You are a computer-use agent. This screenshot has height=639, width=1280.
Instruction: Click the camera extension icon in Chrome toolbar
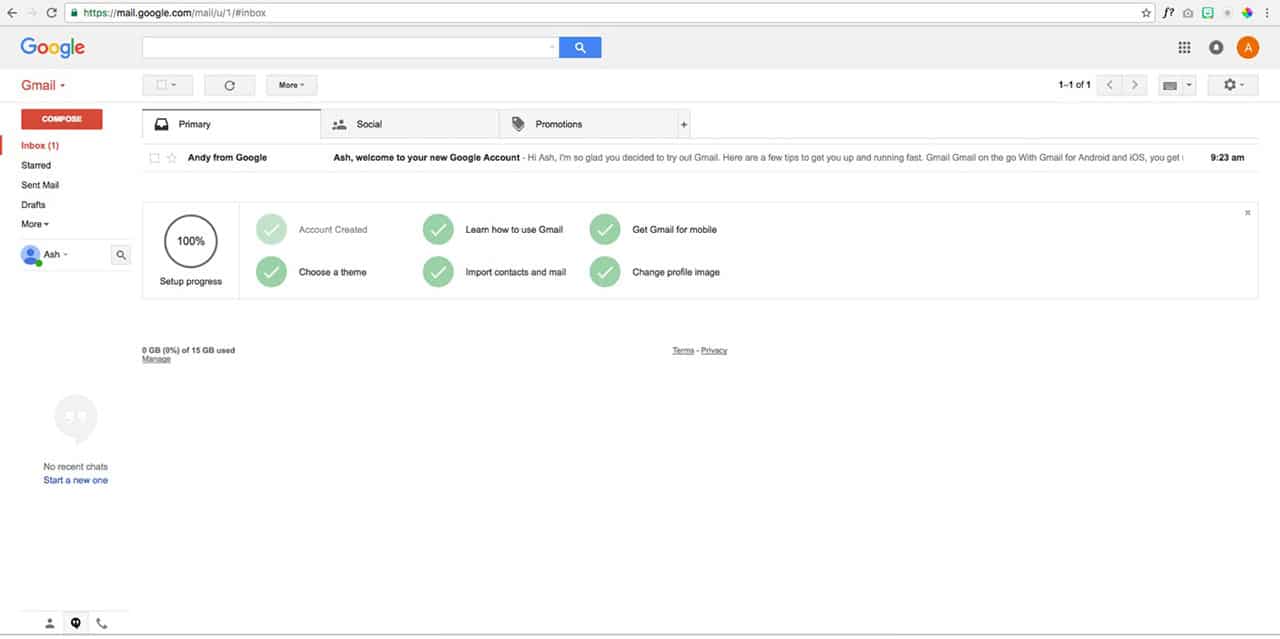[x=1187, y=13]
